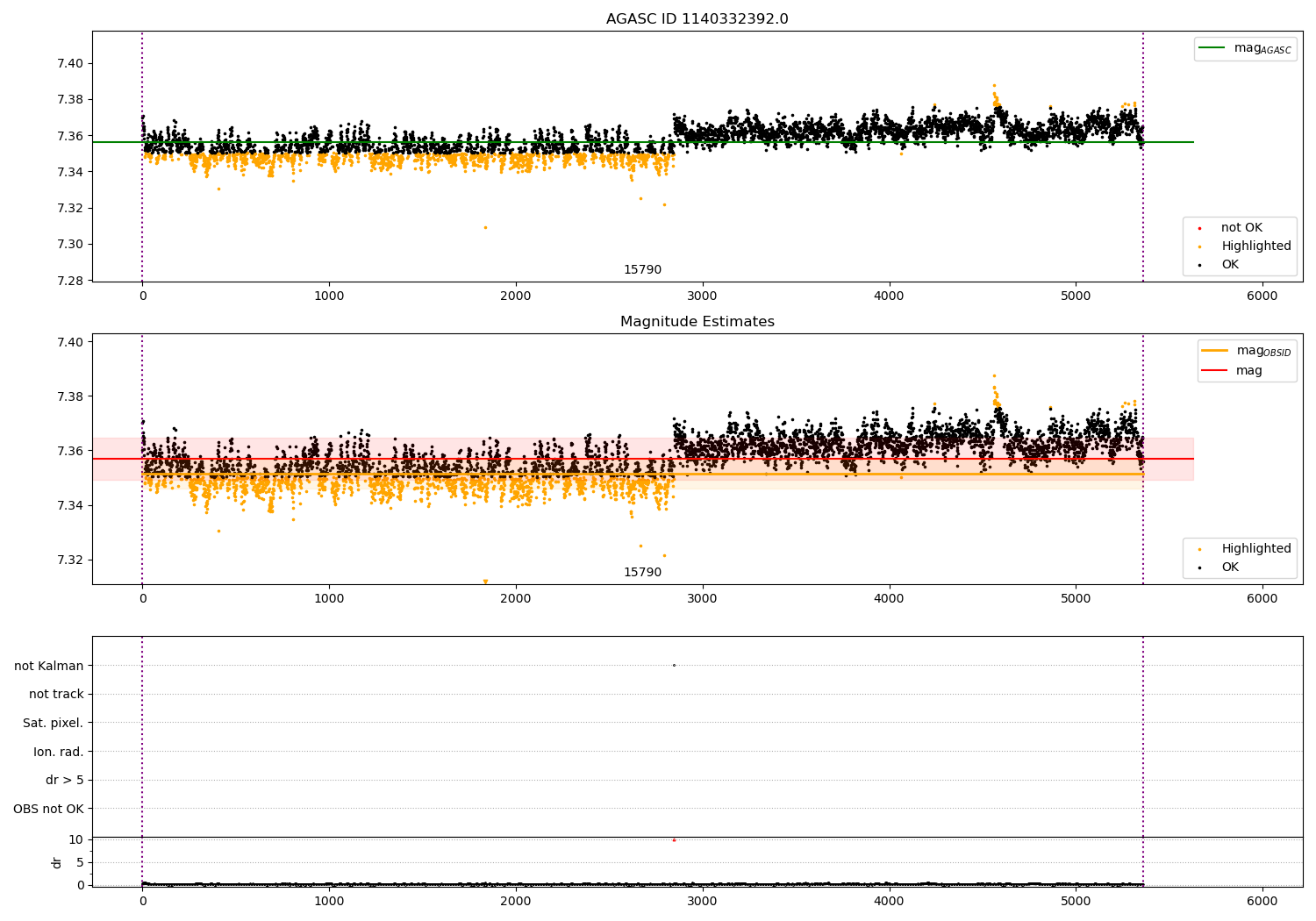Select the red "mag" legend entry

[x=1232, y=371]
